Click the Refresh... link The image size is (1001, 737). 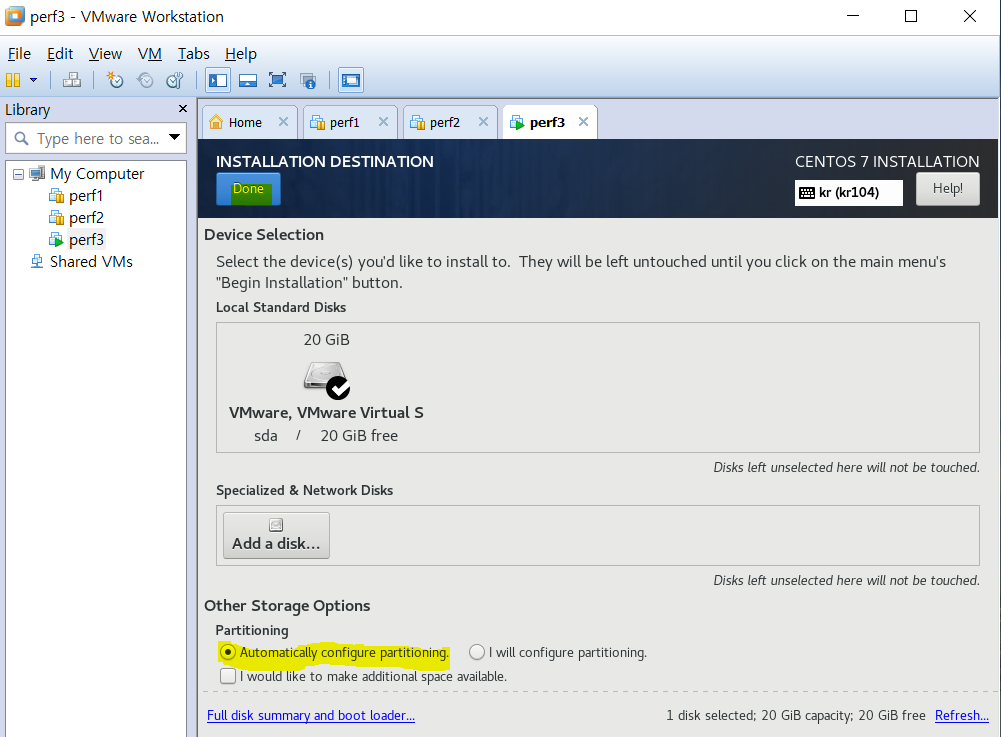coord(961,715)
